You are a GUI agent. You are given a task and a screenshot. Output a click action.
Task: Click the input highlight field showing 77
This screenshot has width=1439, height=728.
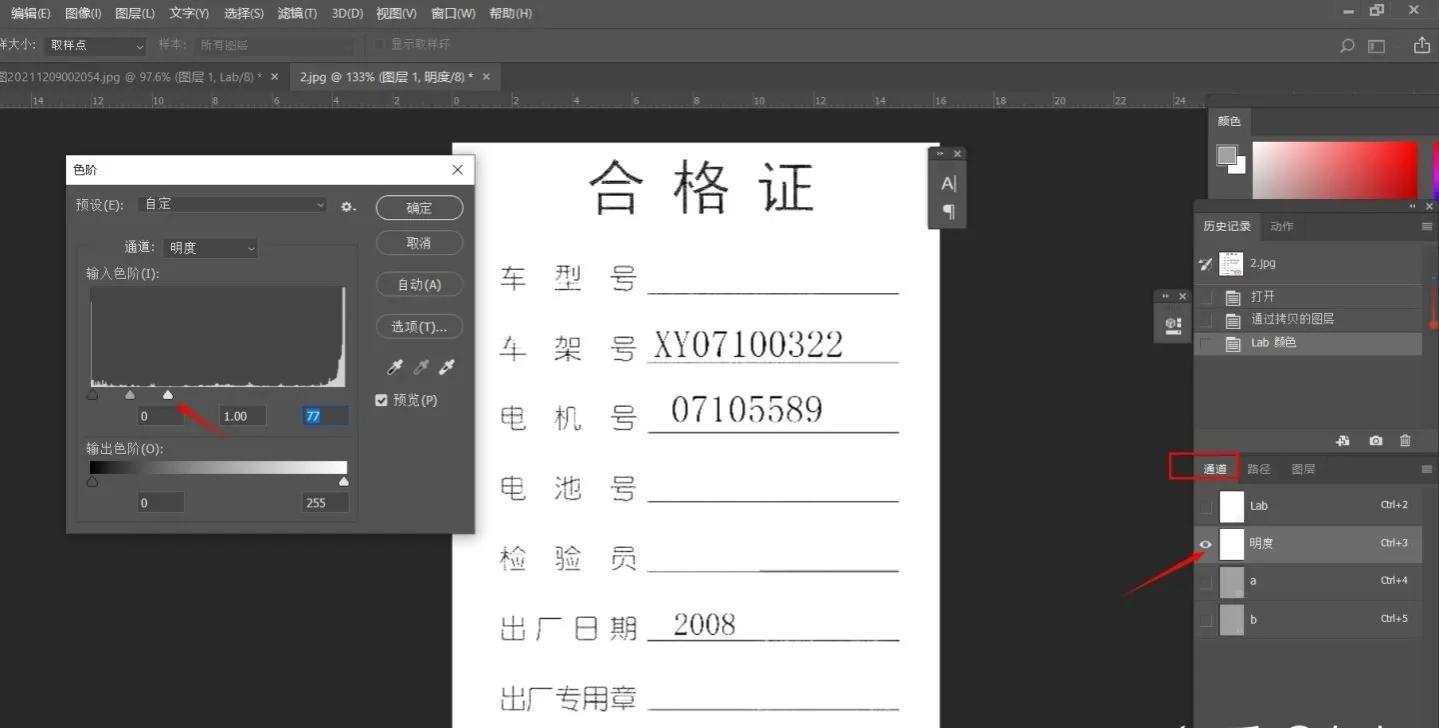coord(326,416)
